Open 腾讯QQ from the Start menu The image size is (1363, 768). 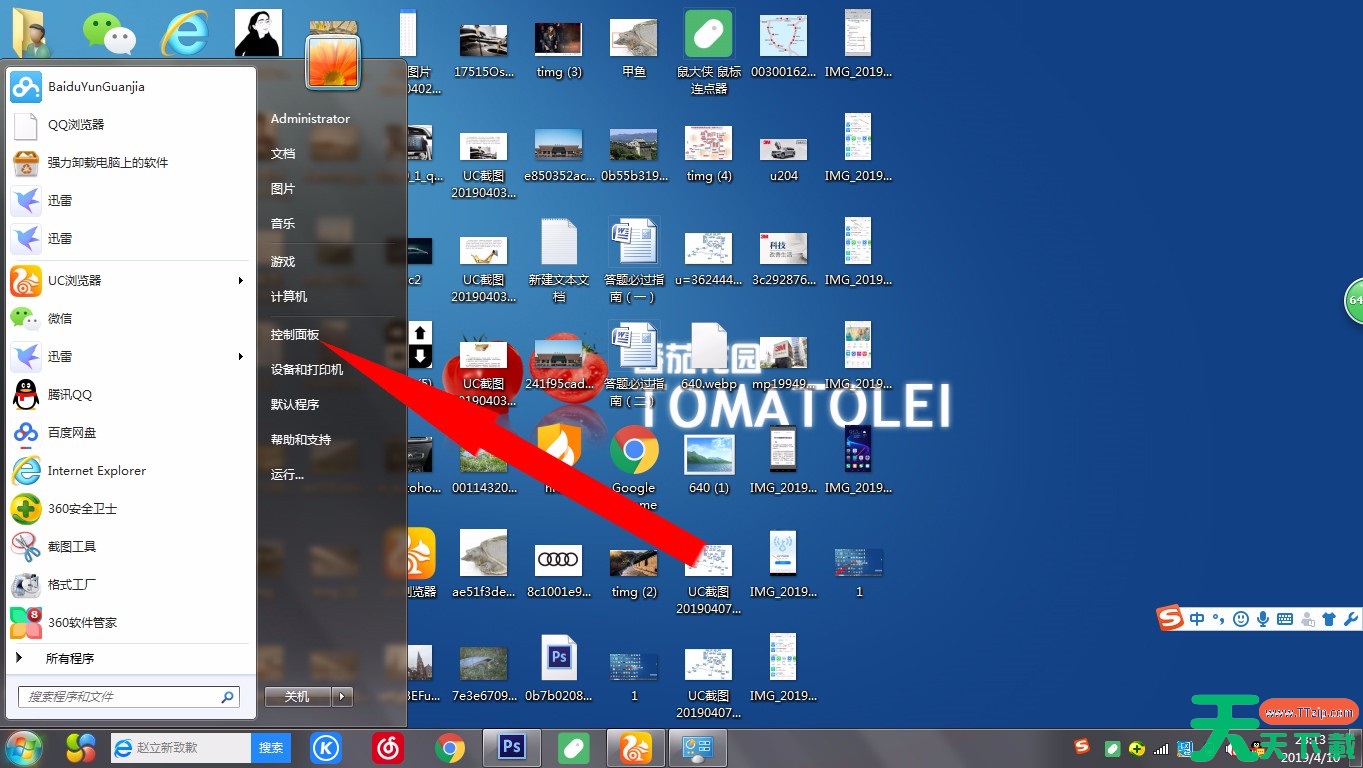coord(70,394)
